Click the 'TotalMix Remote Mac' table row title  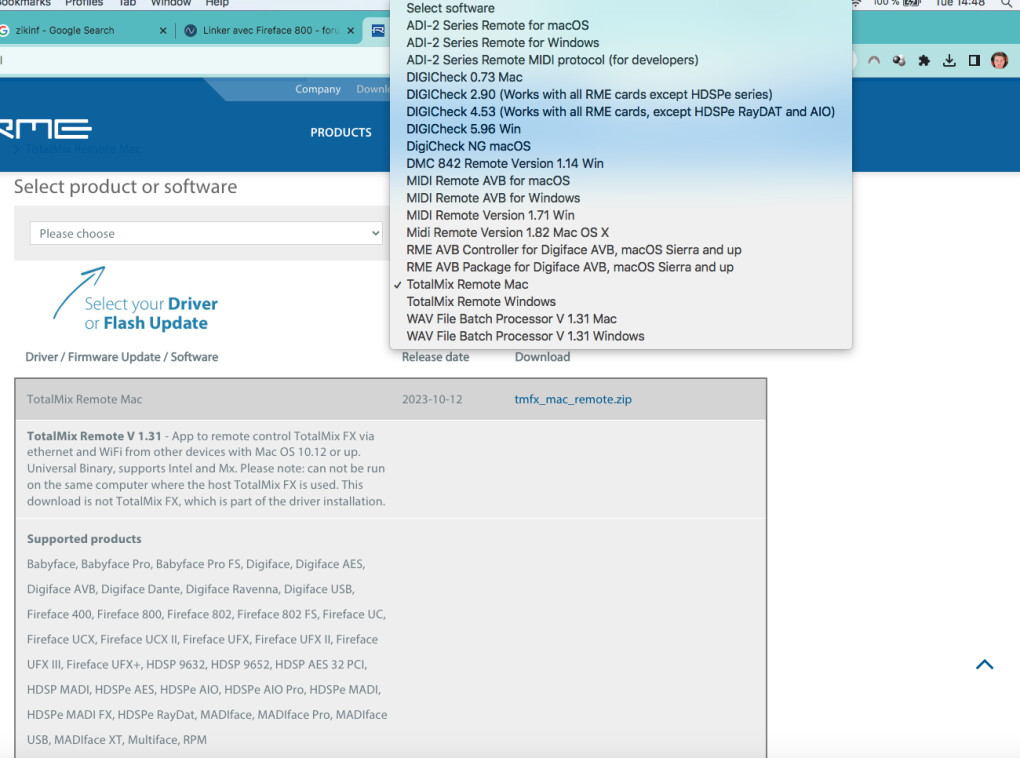tap(85, 399)
